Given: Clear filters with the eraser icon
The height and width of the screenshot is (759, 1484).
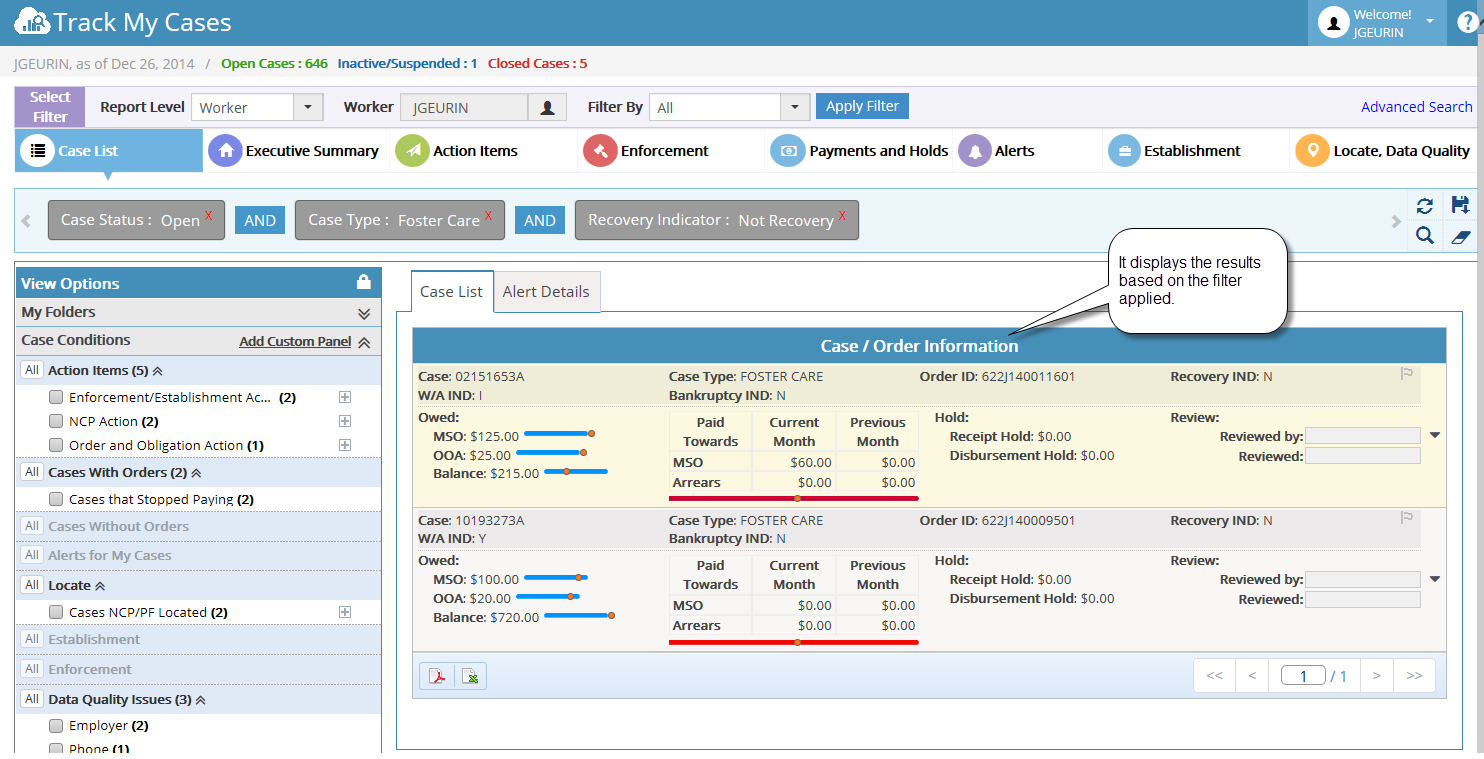Looking at the screenshot, I should click(1460, 236).
